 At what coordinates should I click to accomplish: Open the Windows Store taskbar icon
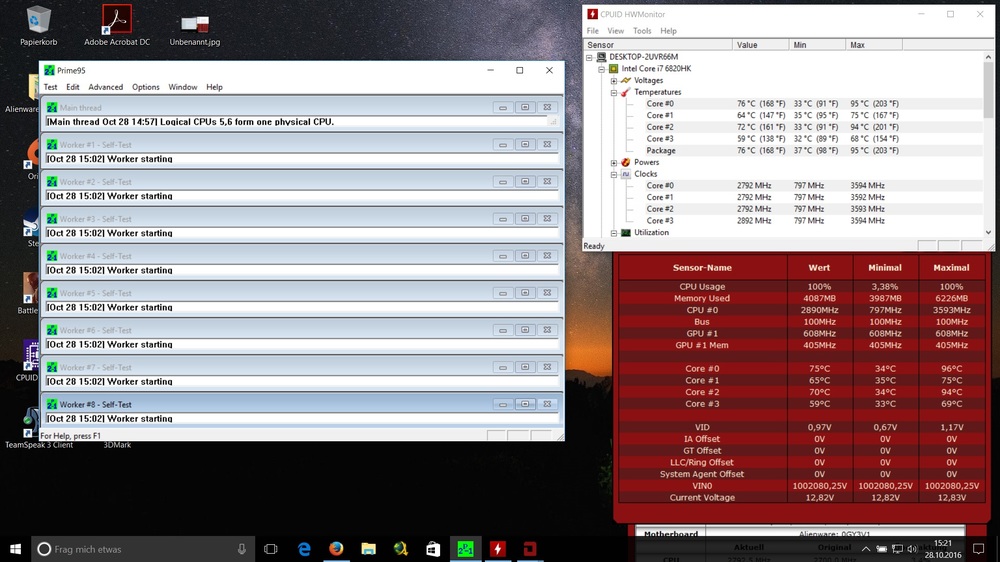pos(432,549)
